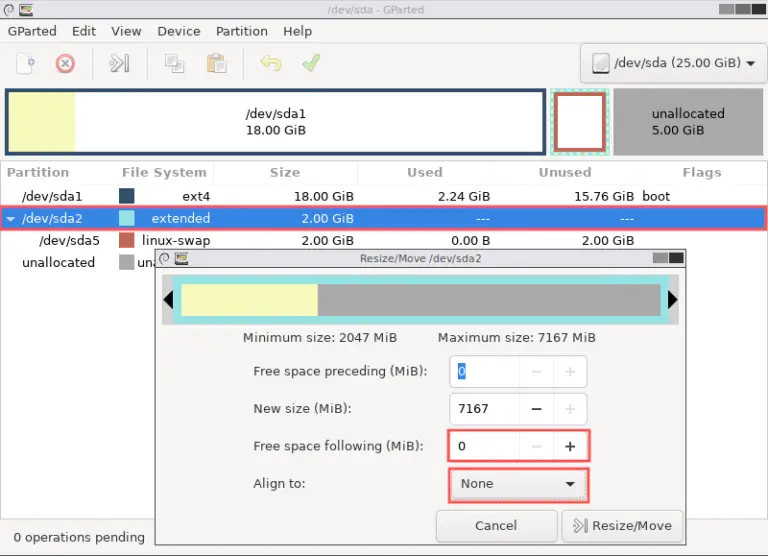This screenshot has width=768, height=556.
Task: Click the File System column header
Action: 164,172
